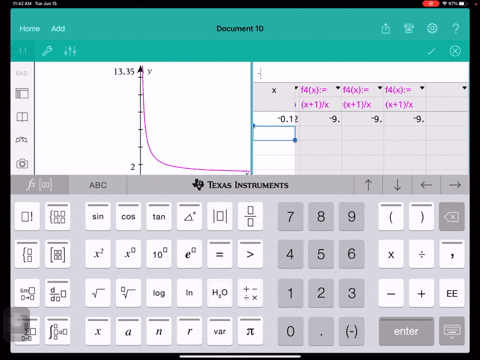Open the calculator handheld icon in the header
The height and width of the screenshot is (360, 480).
click(409, 29)
